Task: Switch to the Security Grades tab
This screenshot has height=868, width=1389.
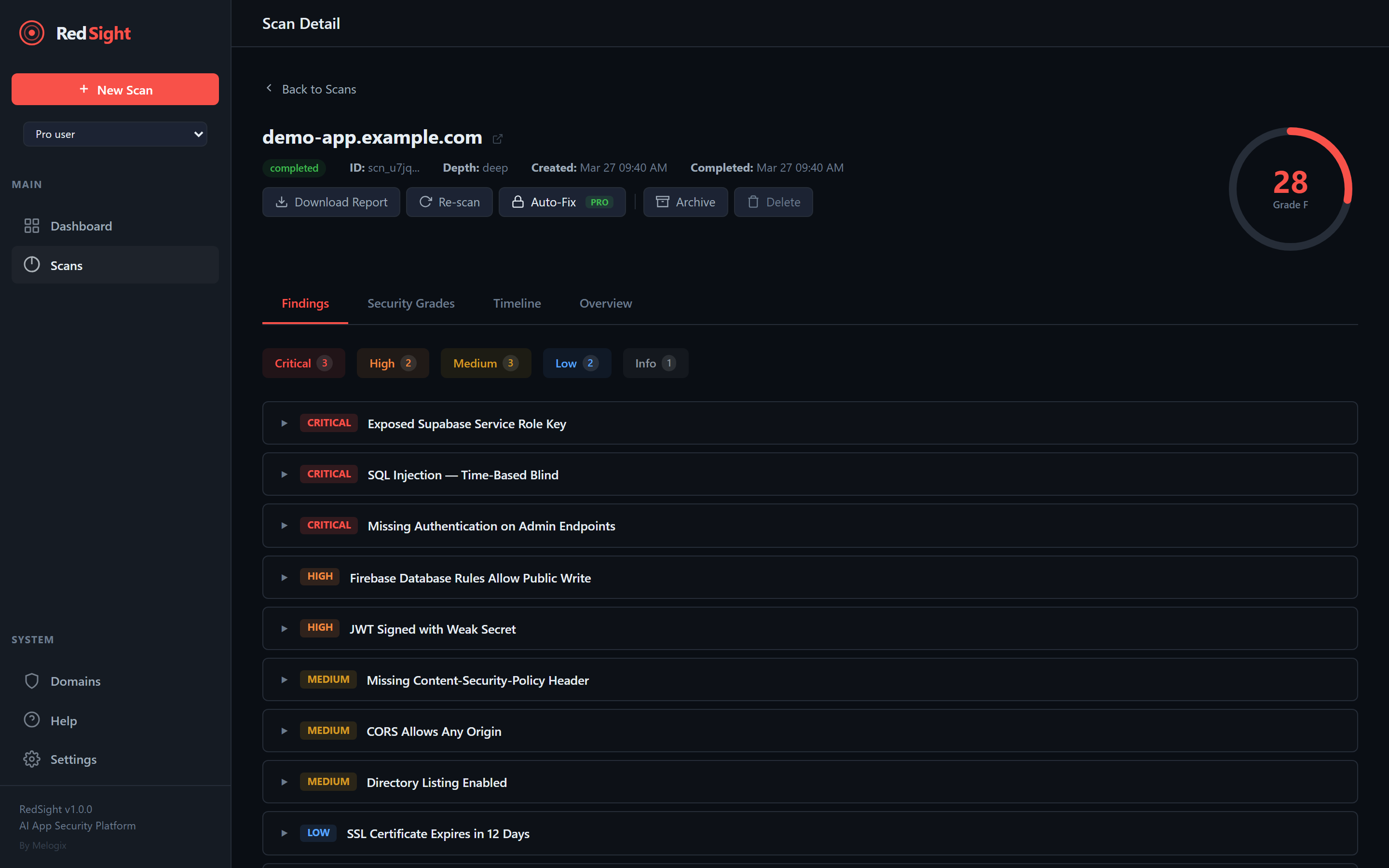Action: pyautogui.click(x=410, y=303)
